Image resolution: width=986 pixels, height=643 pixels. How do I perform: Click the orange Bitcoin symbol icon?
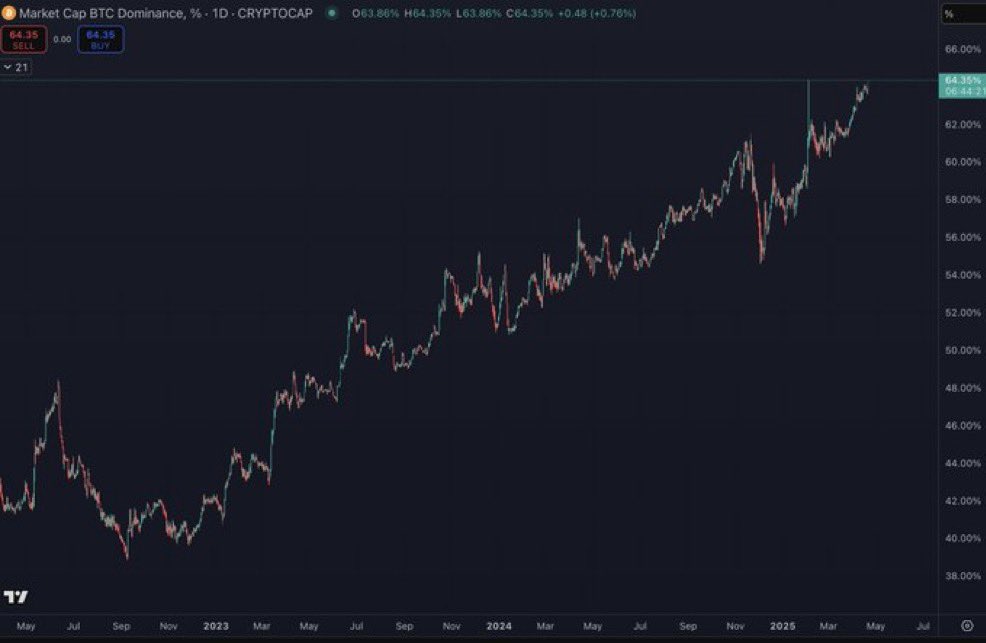(x=8, y=13)
